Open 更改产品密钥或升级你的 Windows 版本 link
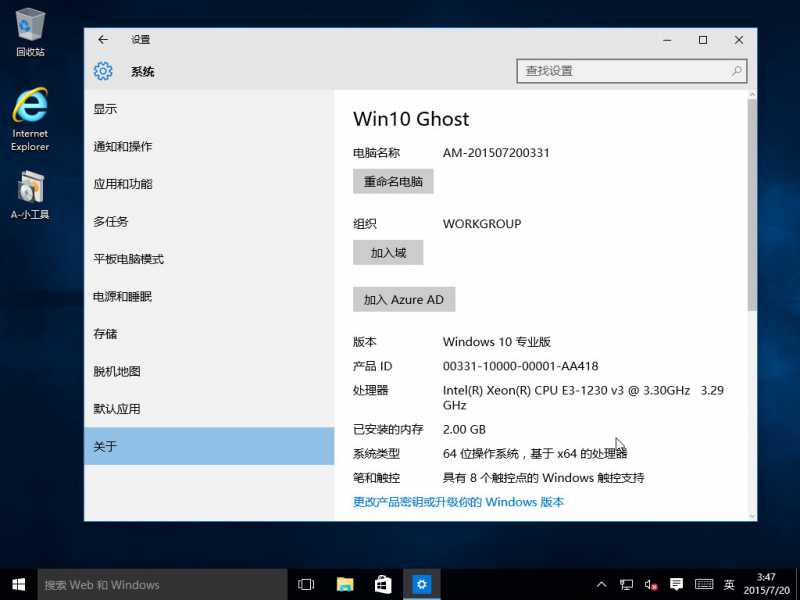The image size is (800, 600). (x=458, y=502)
